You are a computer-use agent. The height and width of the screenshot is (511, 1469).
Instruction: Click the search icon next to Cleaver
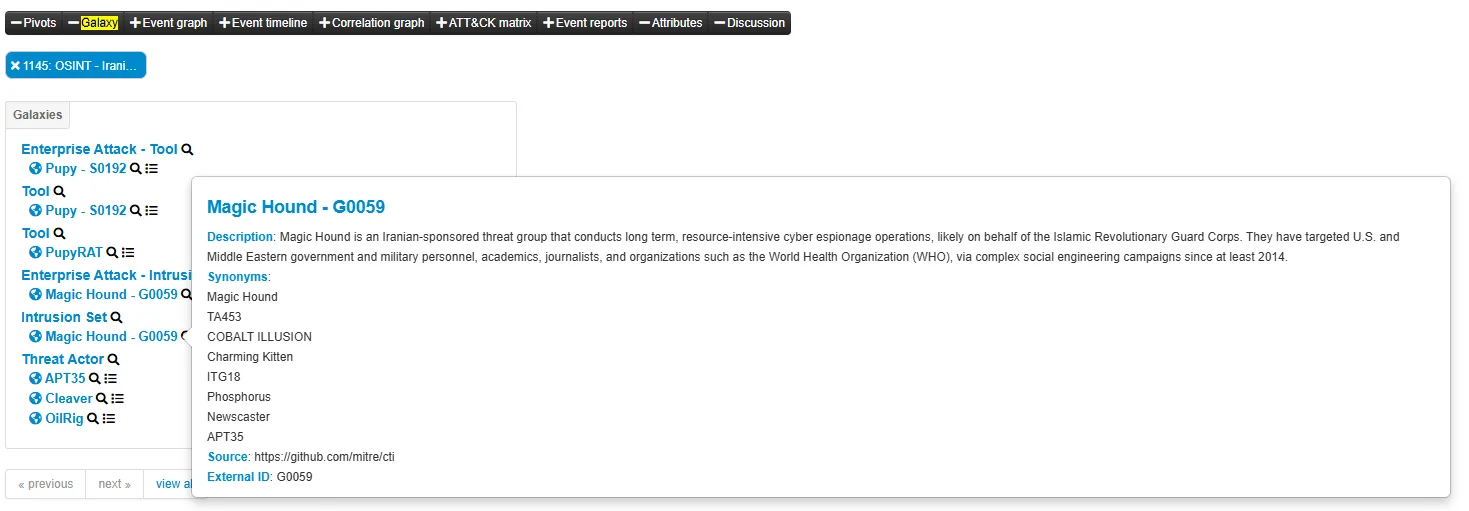click(x=101, y=399)
